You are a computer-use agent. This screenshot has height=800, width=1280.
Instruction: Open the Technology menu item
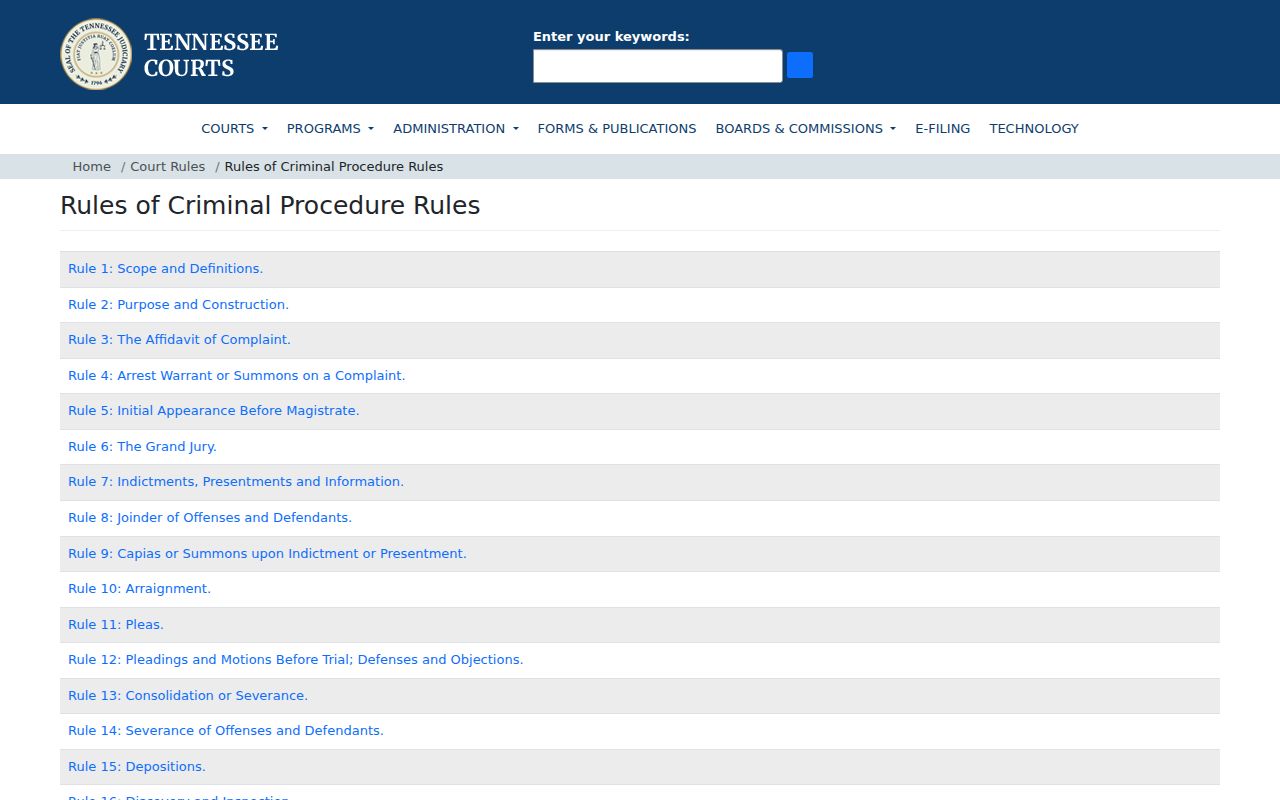[x=1034, y=128]
